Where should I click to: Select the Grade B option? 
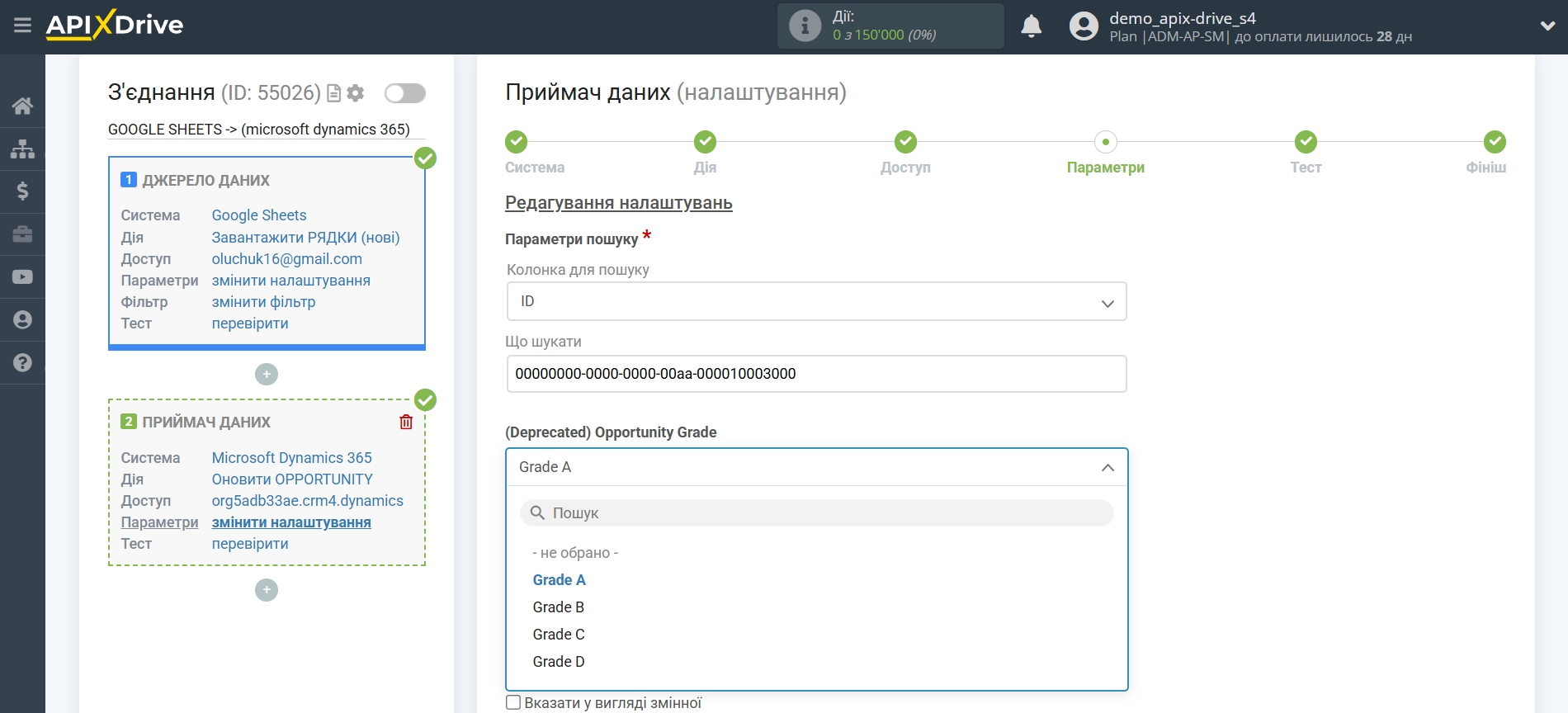pos(559,607)
